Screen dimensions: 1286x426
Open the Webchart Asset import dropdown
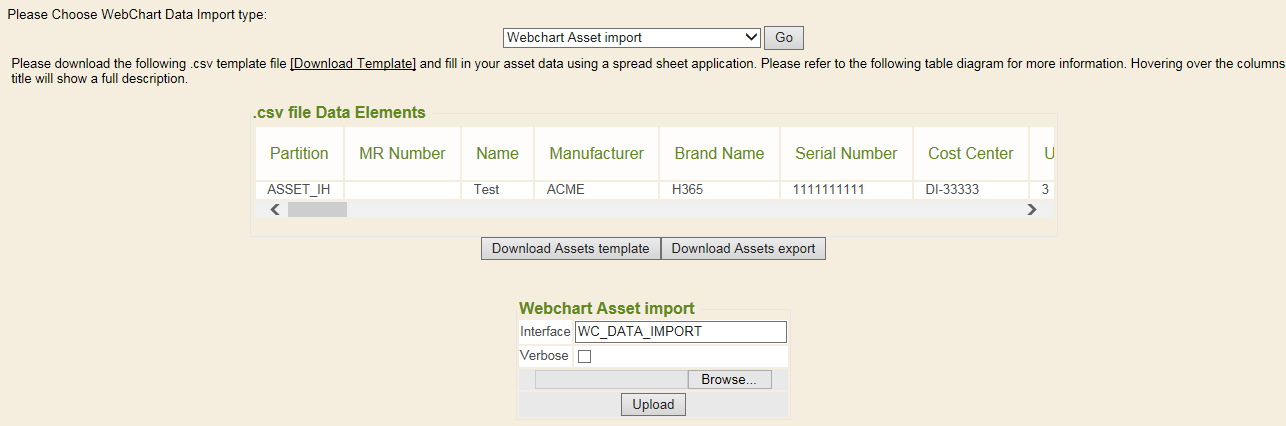(x=632, y=38)
